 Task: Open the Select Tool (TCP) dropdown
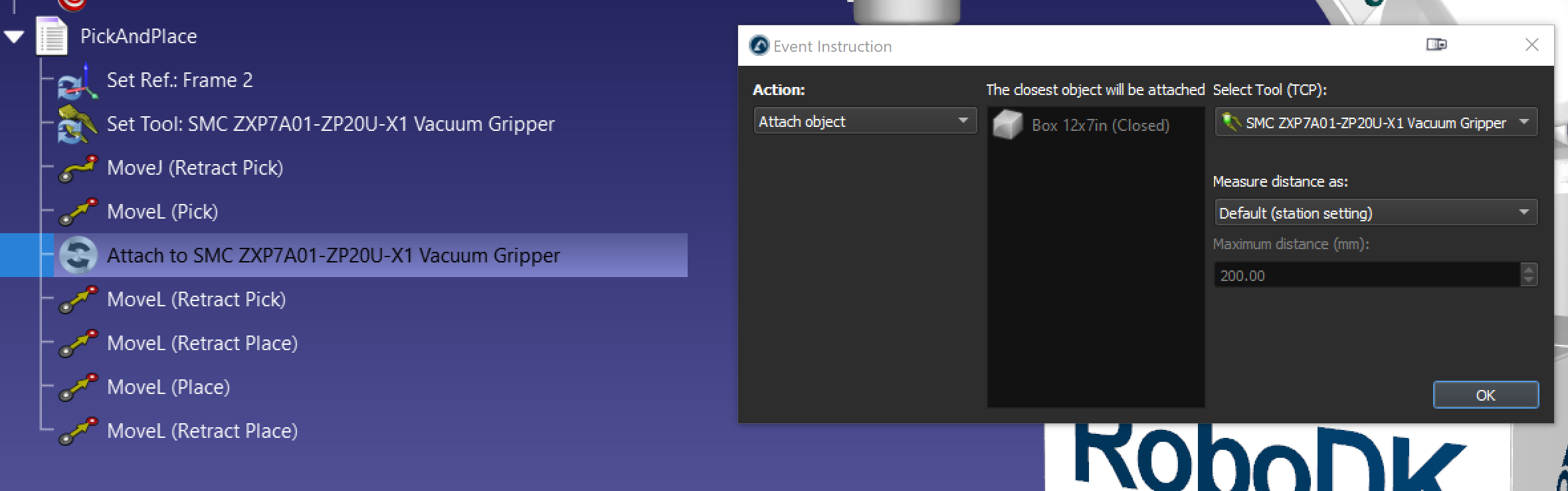(1375, 123)
